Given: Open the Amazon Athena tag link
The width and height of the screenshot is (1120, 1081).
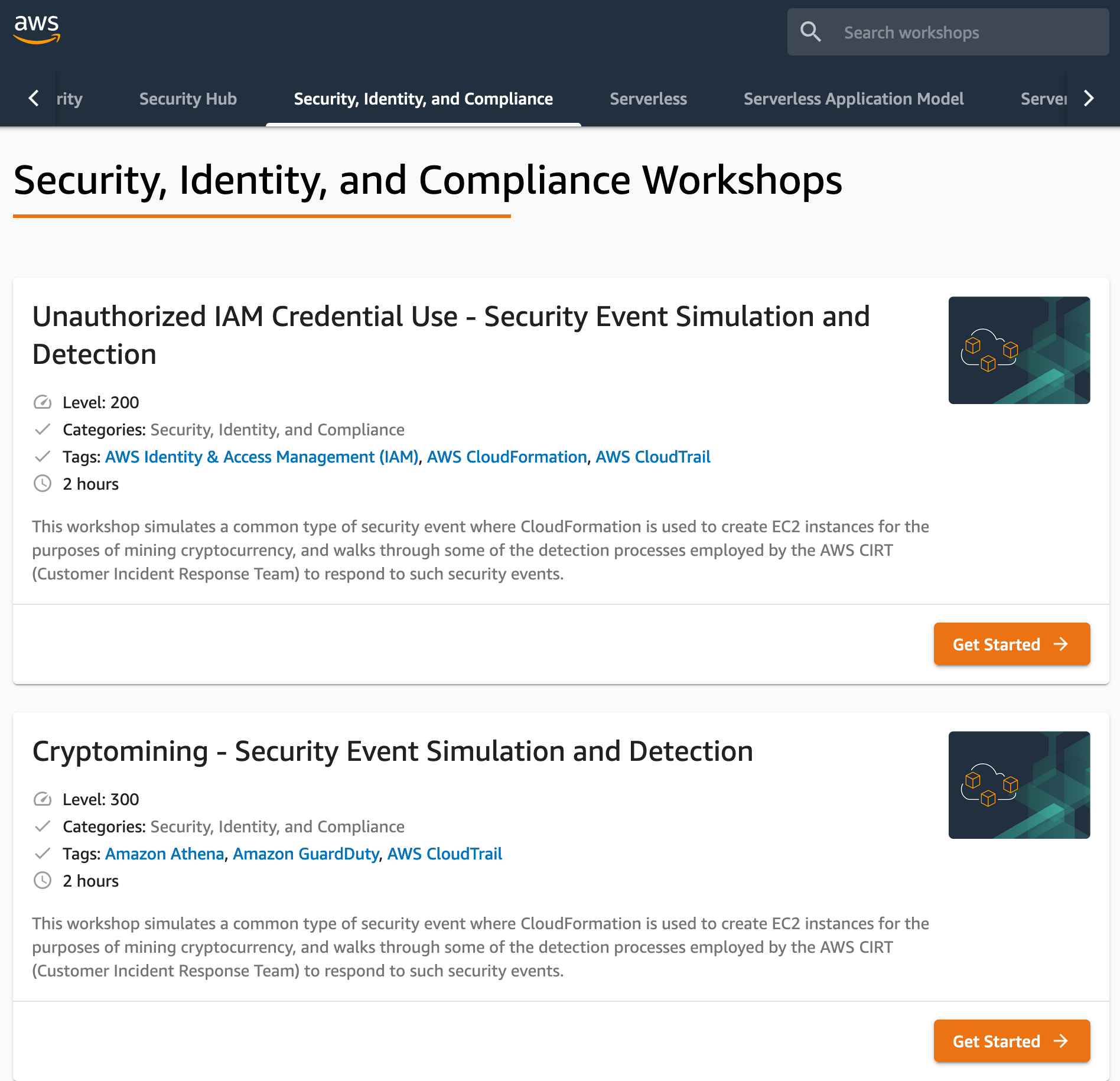Looking at the screenshot, I should point(165,854).
